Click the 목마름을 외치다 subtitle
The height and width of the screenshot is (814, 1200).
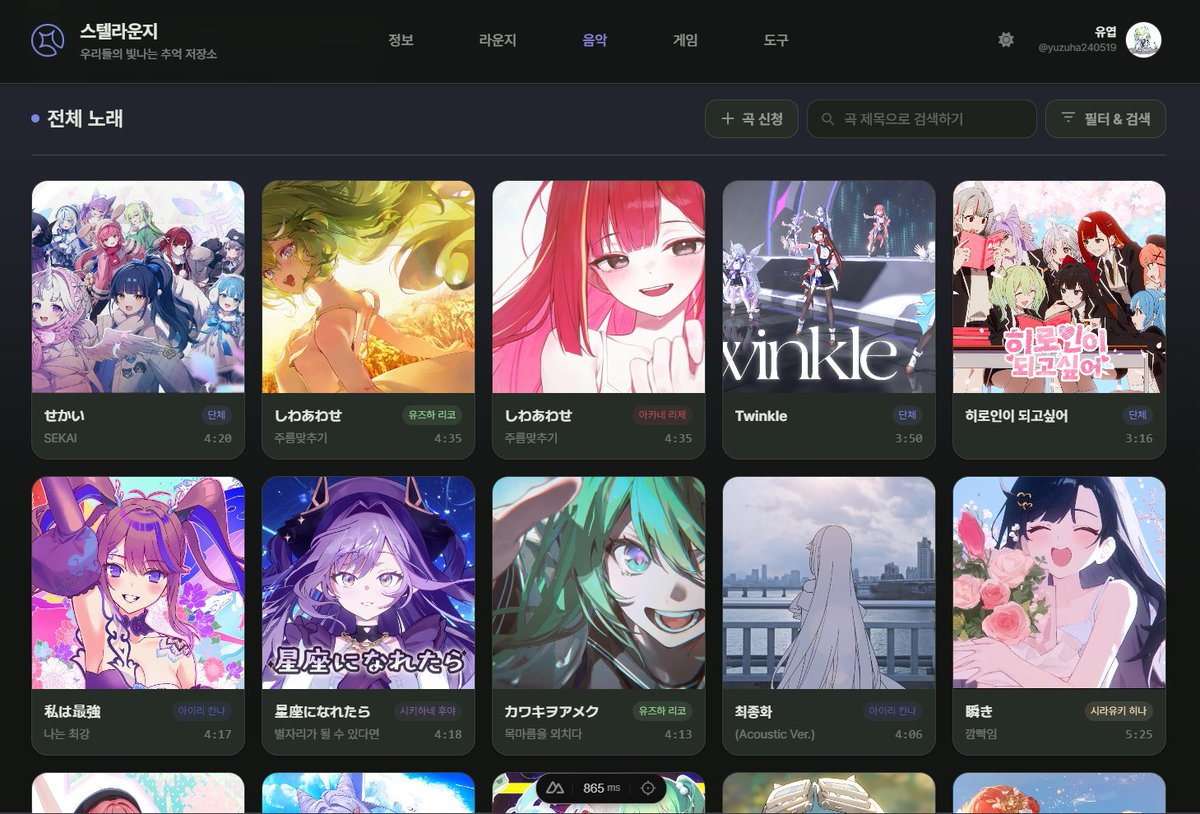coord(543,734)
